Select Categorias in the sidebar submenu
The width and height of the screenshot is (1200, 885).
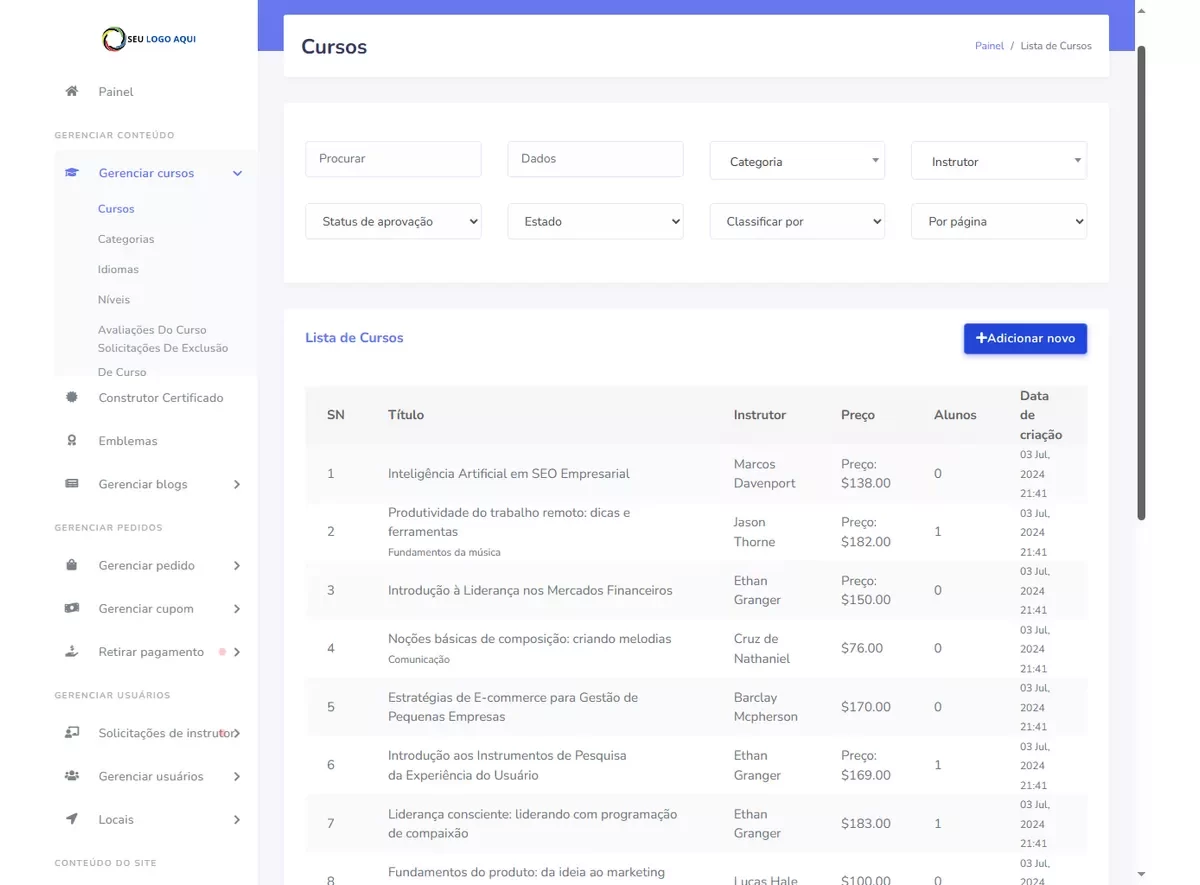tap(126, 239)
